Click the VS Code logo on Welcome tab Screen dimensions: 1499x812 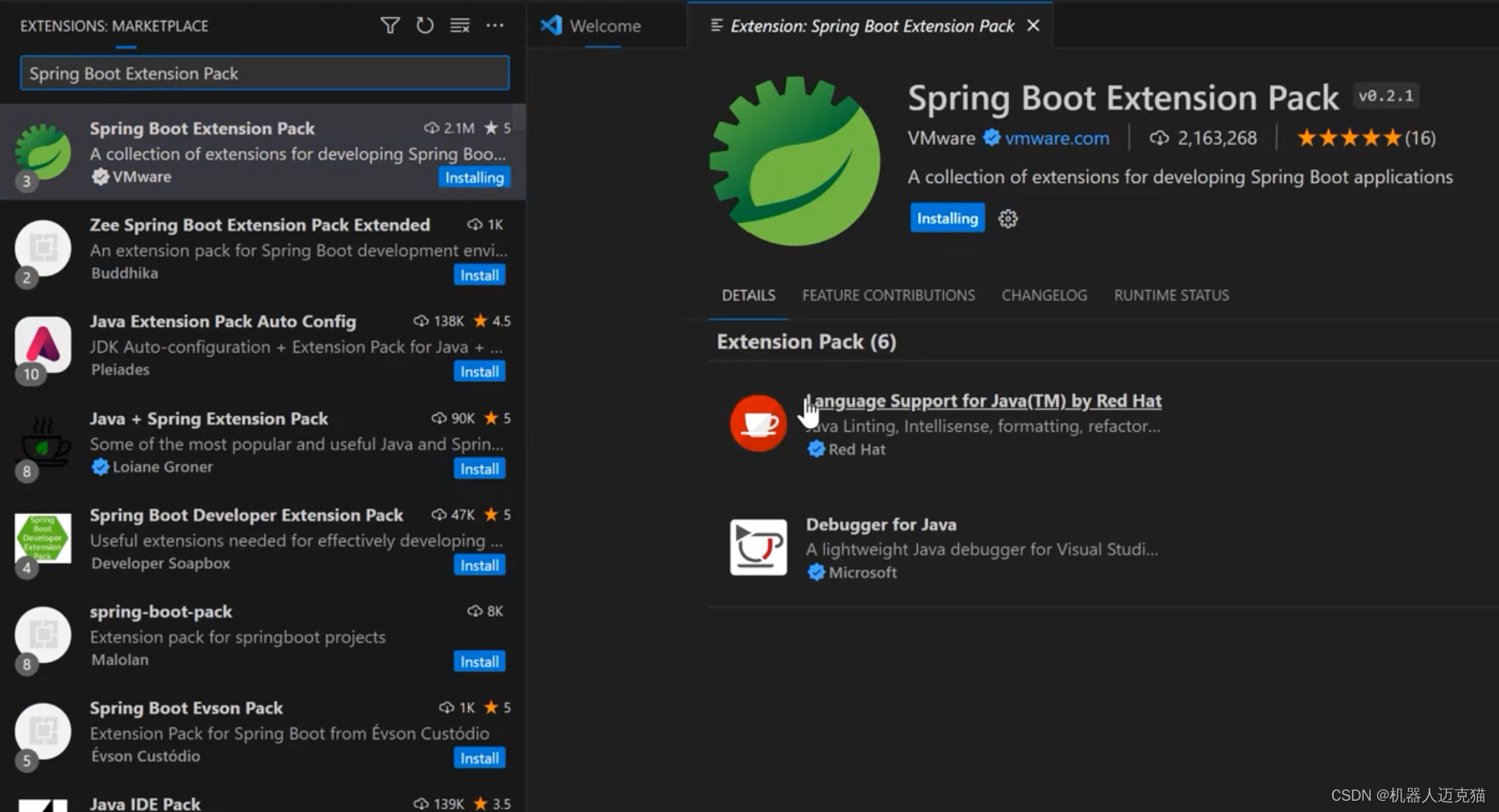[551, 26]
